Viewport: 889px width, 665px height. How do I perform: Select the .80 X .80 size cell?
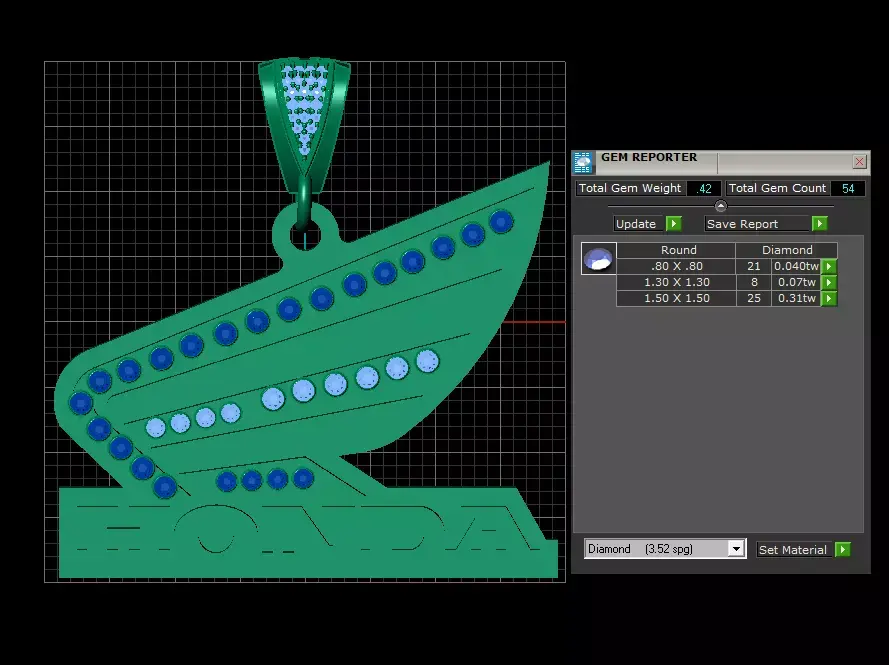tap(676, 266)
